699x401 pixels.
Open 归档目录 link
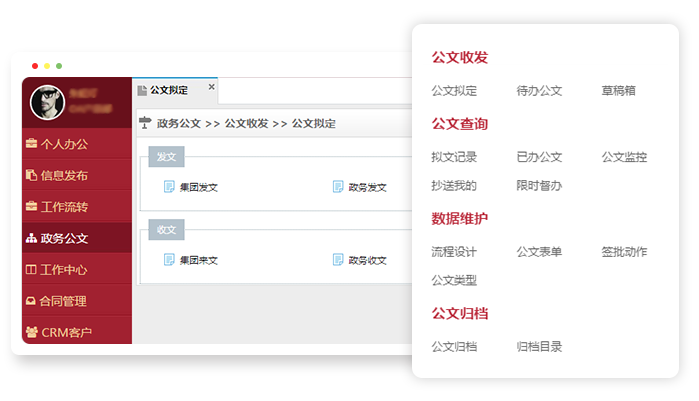click(x=539, y=347)
